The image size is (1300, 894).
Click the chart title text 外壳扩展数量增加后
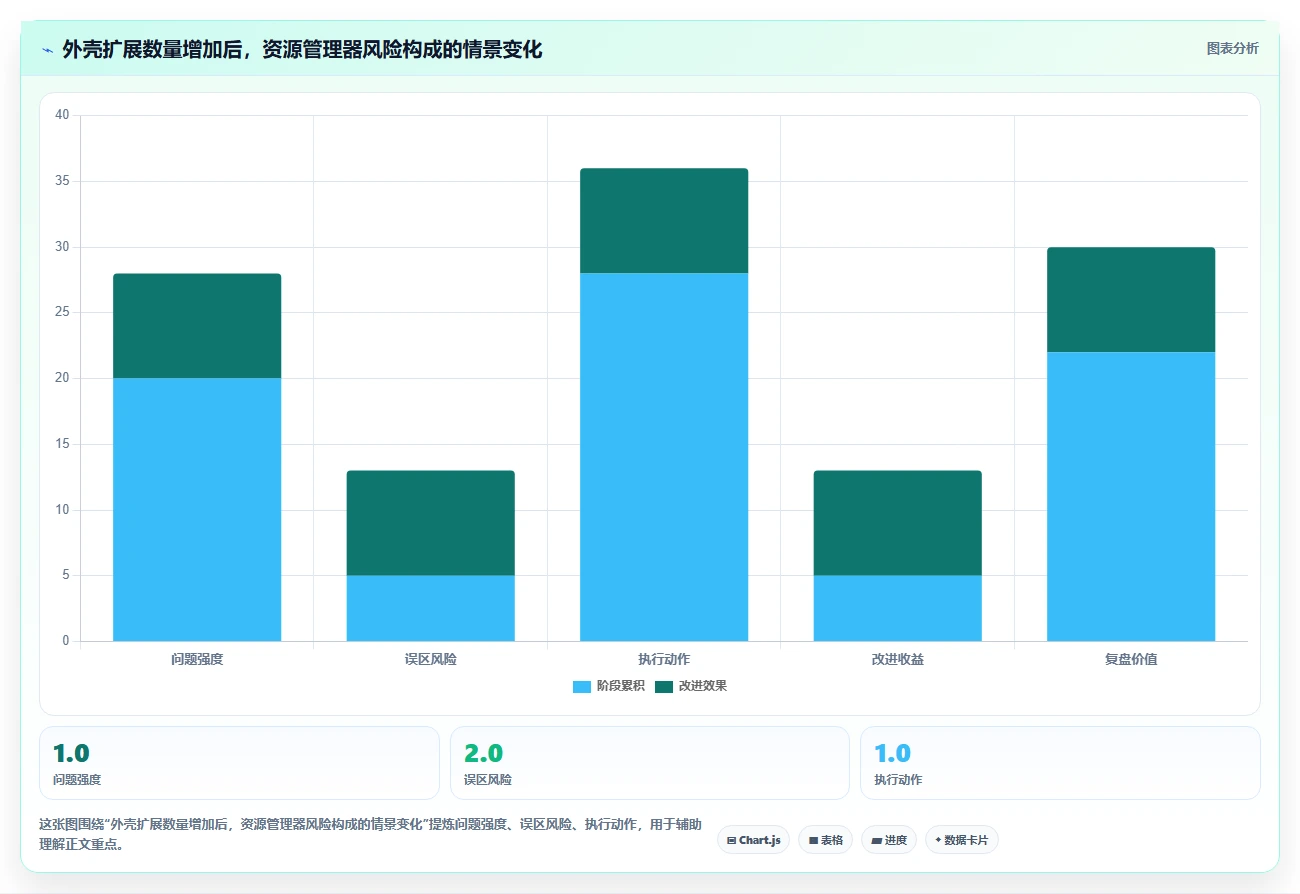pos(152,50)
